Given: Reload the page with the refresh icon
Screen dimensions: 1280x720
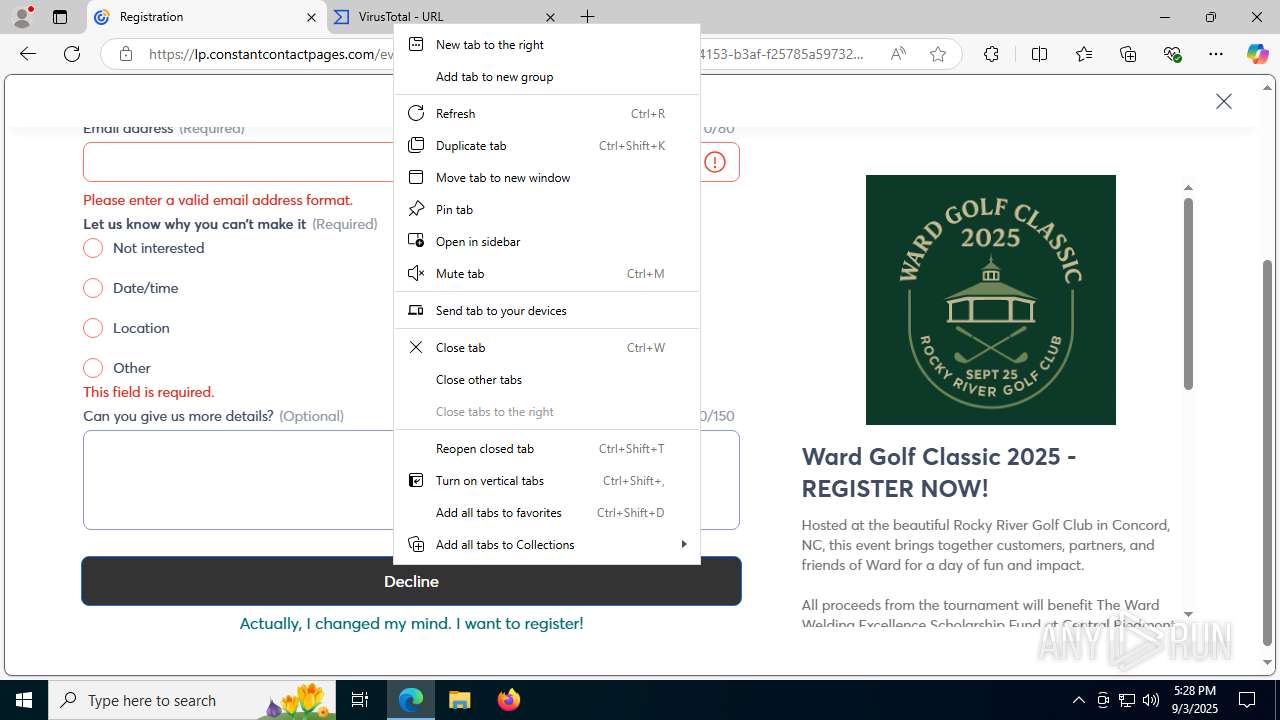Looking at the screenshot, I should [x=72, y=54].
